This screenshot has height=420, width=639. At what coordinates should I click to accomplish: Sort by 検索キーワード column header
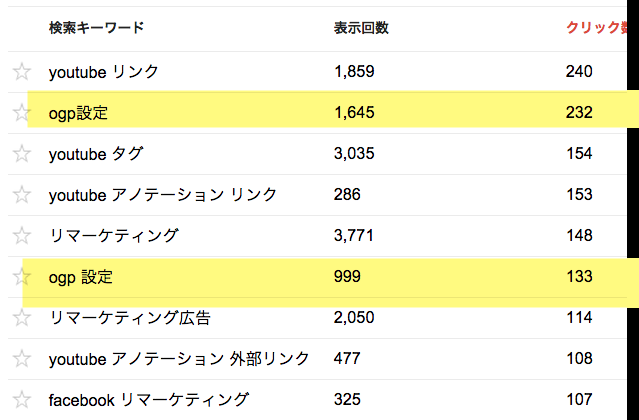point(96,28)
